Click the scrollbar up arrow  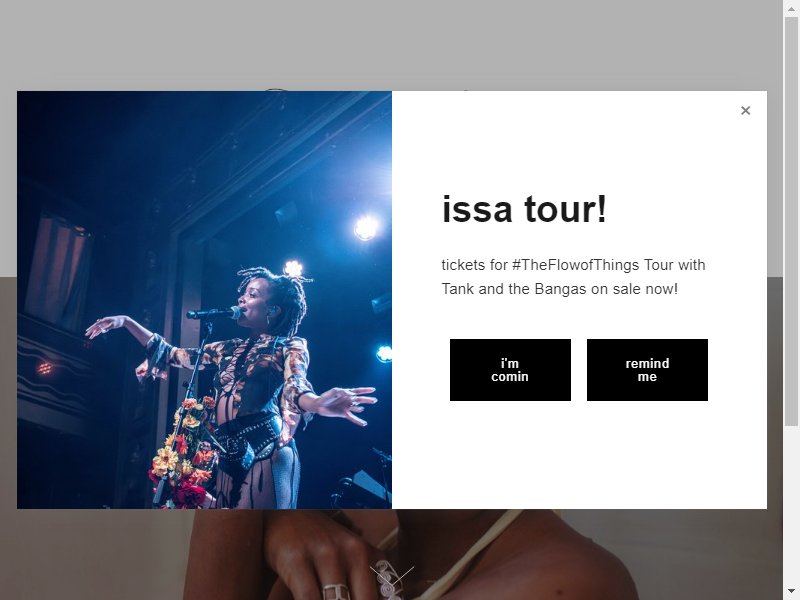click(791, 7)
